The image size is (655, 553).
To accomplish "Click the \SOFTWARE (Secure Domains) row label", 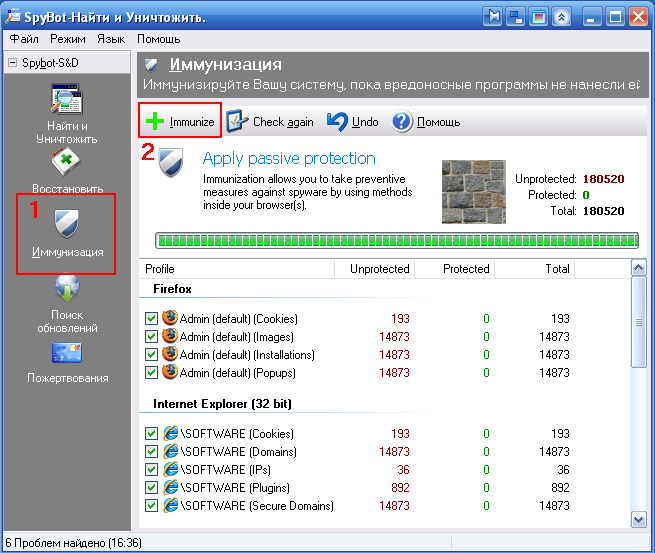I will click(x=257, y=506).
